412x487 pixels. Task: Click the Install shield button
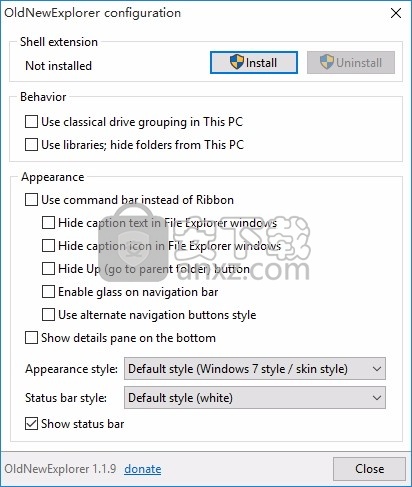click(x=254, y=62)
